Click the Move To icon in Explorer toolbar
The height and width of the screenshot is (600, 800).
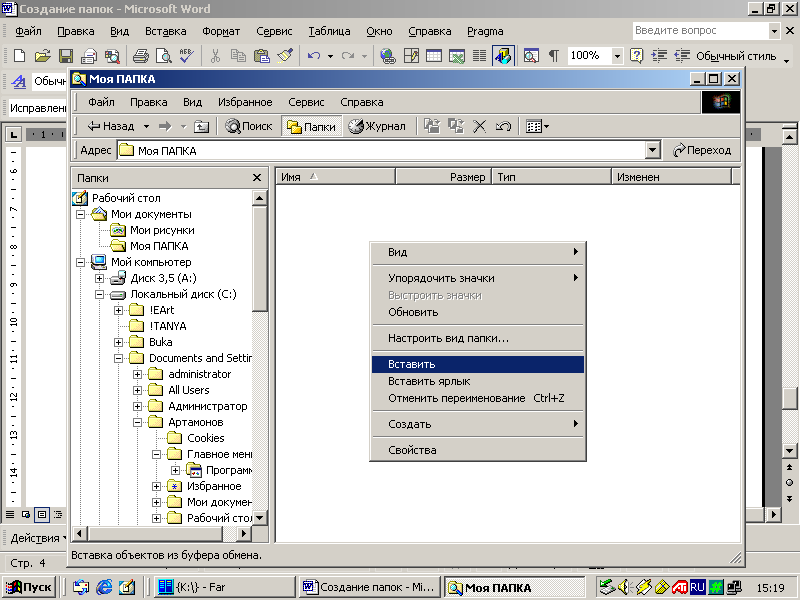point(432,126)
